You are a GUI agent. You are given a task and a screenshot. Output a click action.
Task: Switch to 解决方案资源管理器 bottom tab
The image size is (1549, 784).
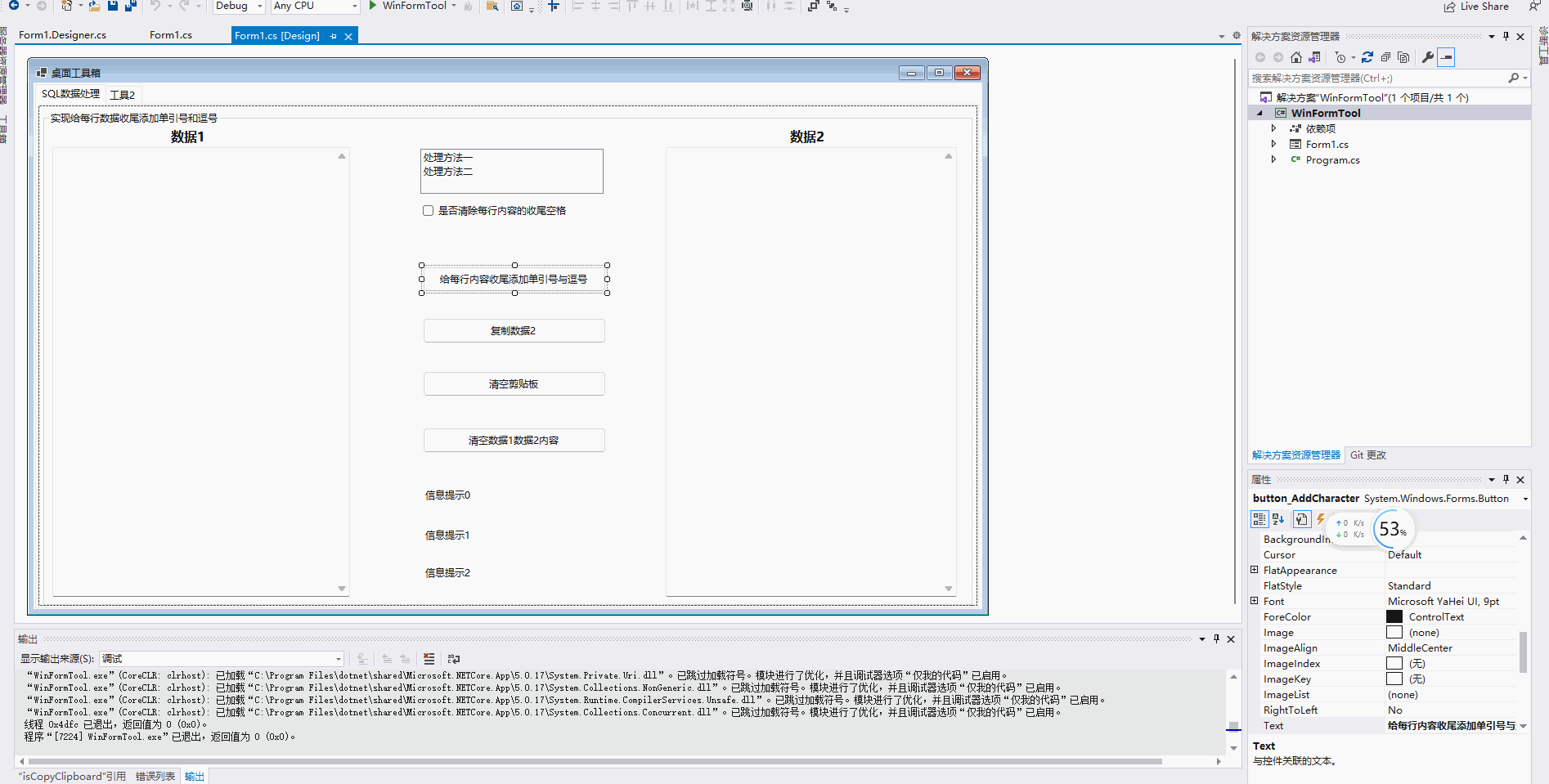point(1296,455)
